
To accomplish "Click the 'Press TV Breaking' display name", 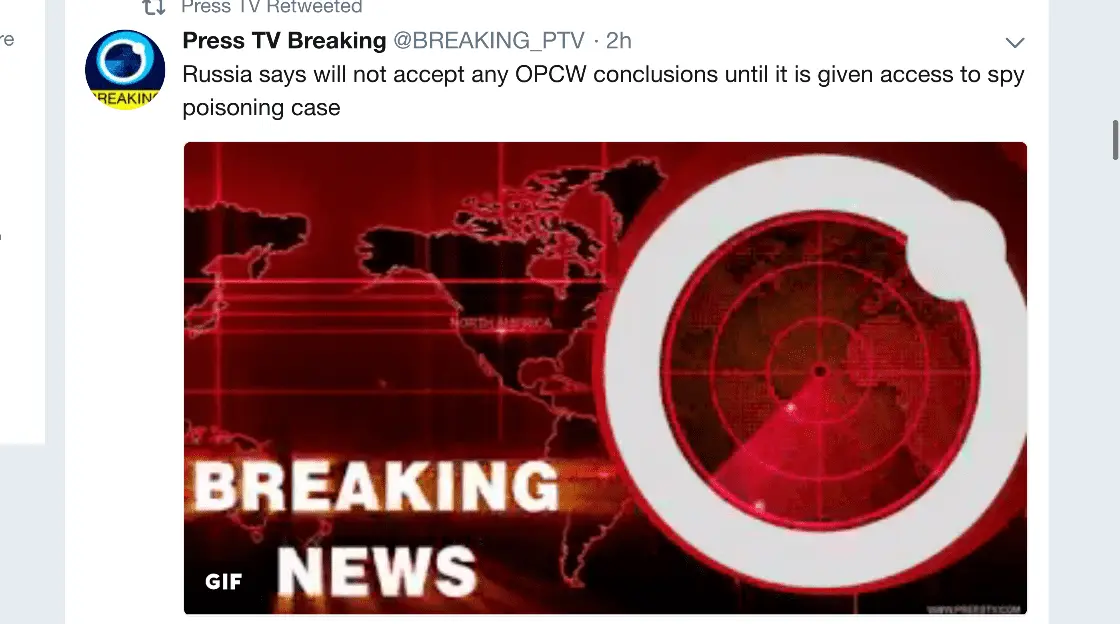I will (284, 41).
